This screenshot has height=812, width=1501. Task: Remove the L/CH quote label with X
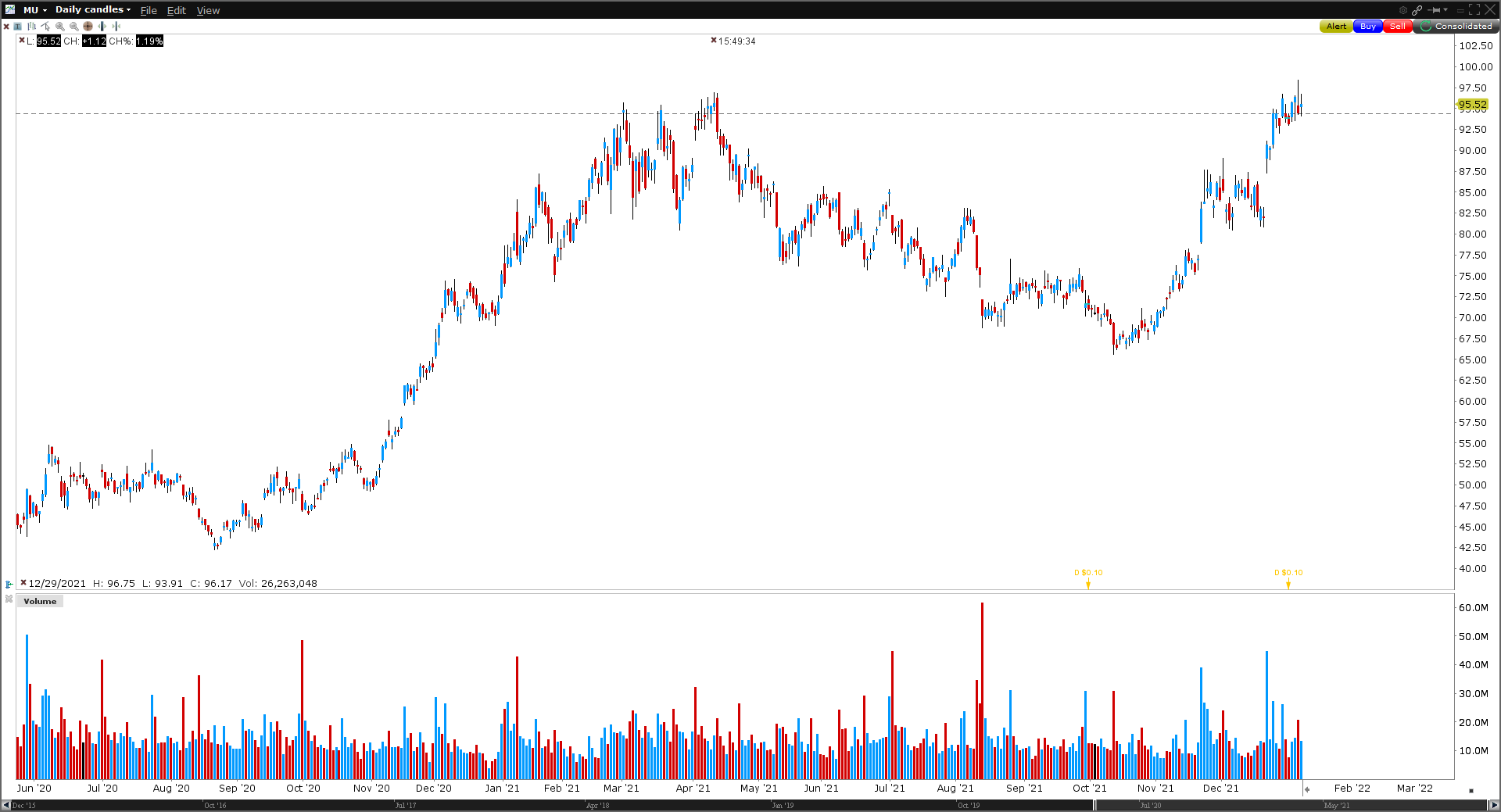(22, 40)
